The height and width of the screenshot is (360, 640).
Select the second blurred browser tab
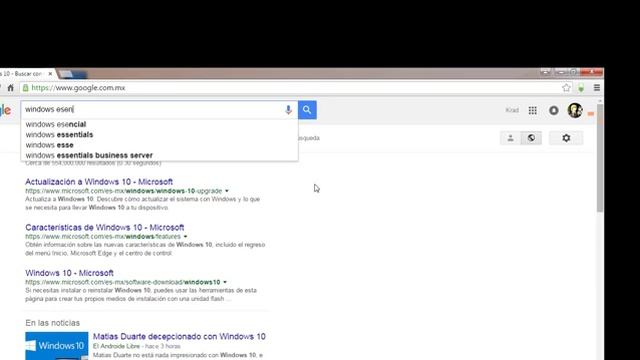[x=73, y=74]
